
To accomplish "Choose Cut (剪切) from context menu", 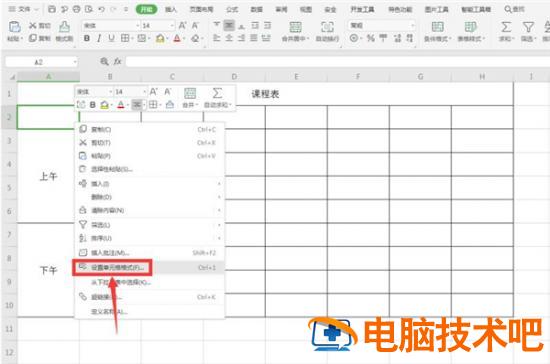I will pos(150,143).
